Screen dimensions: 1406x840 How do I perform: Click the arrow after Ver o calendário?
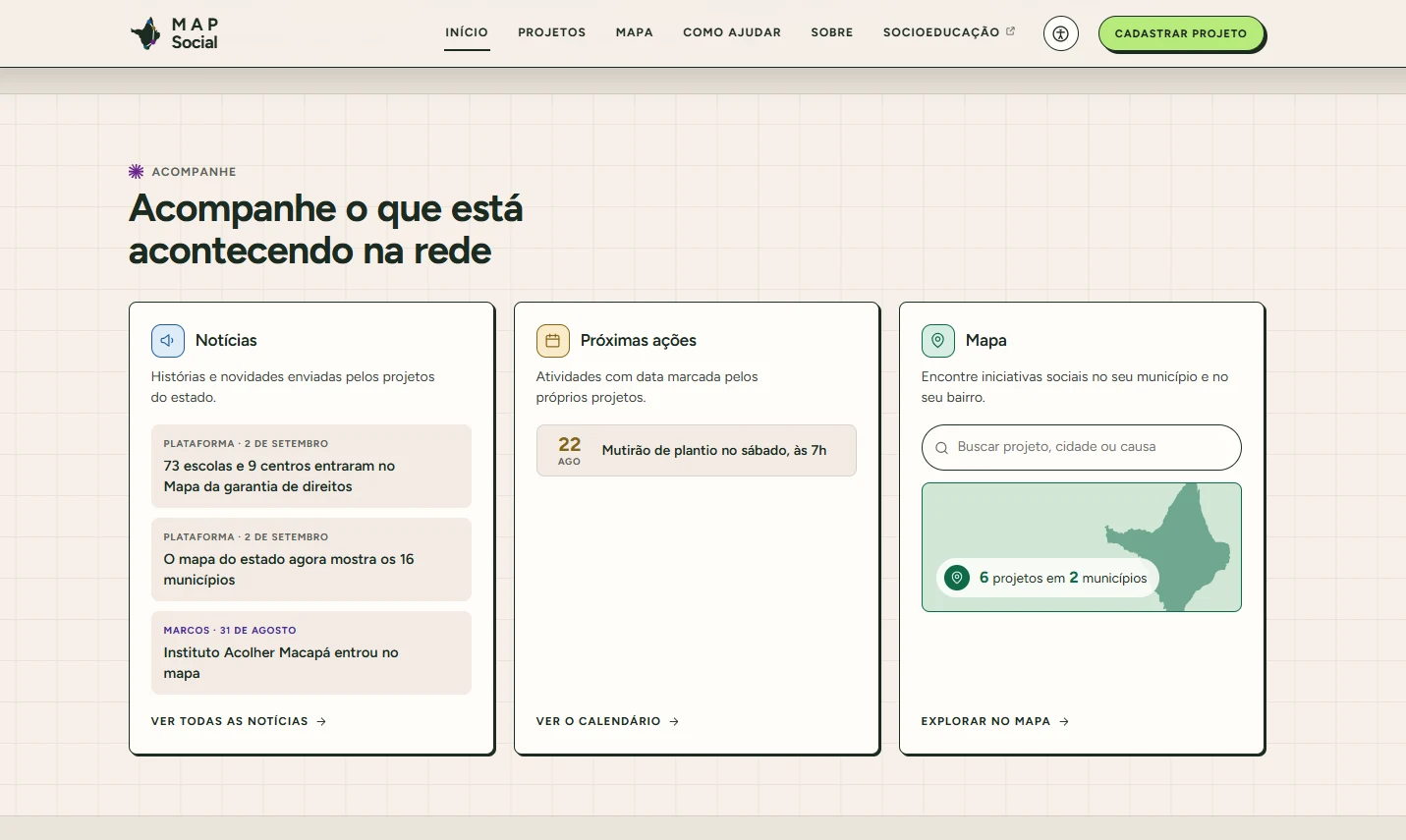click(x=674, y=721)
